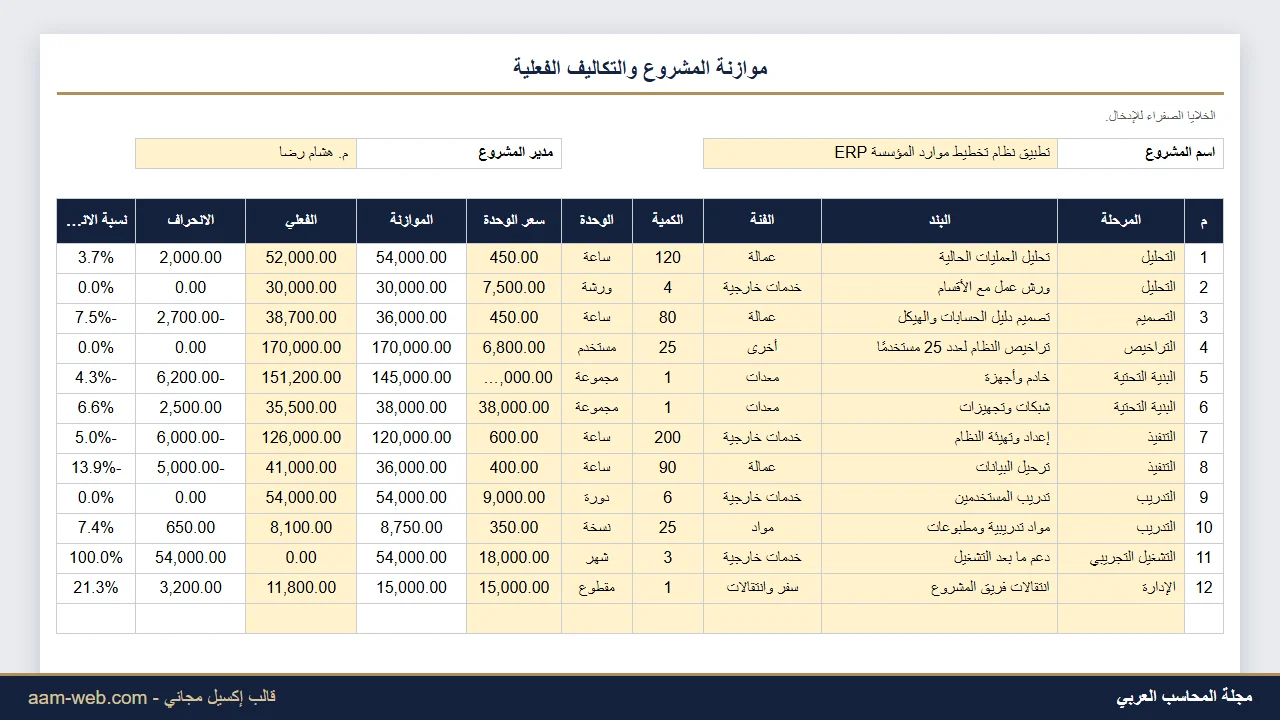Select the الفئة column header

762,221
